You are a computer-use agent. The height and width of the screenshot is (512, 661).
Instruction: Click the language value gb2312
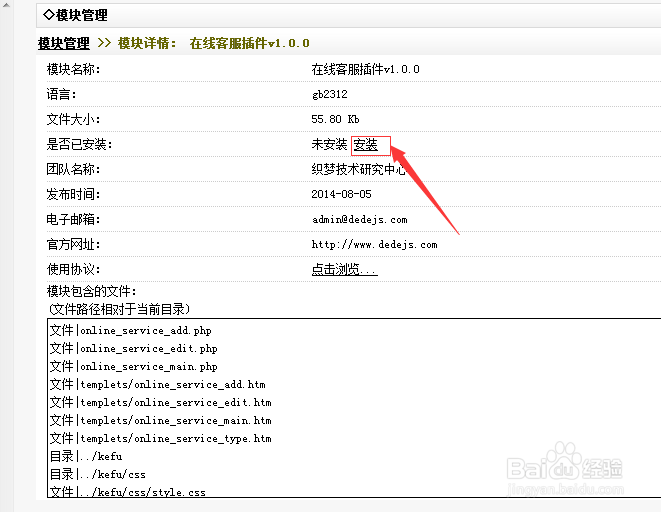click(x=330, y=94)
